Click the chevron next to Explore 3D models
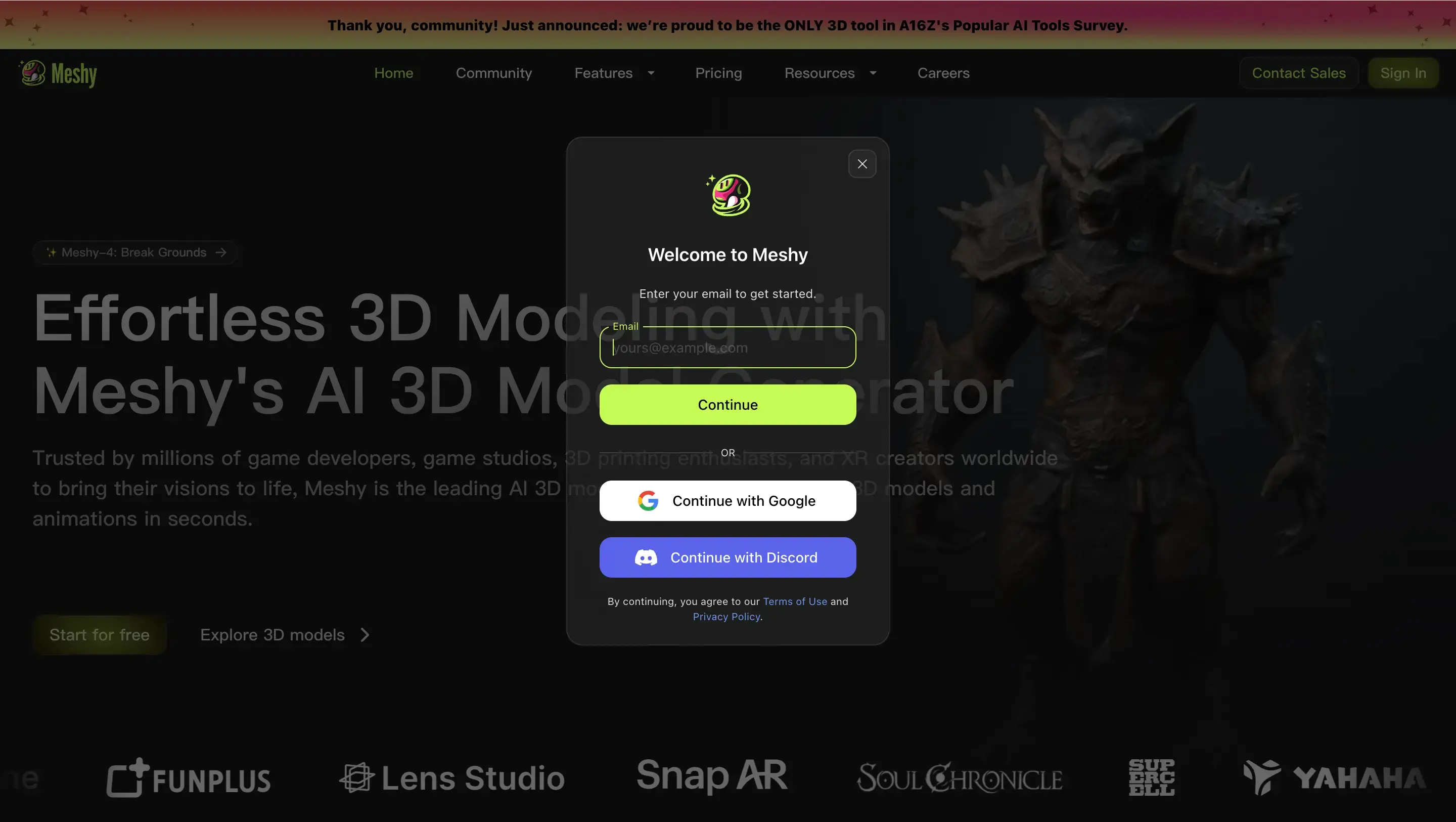This screenshot has width=1456, height=822. (x=363, y=635)
